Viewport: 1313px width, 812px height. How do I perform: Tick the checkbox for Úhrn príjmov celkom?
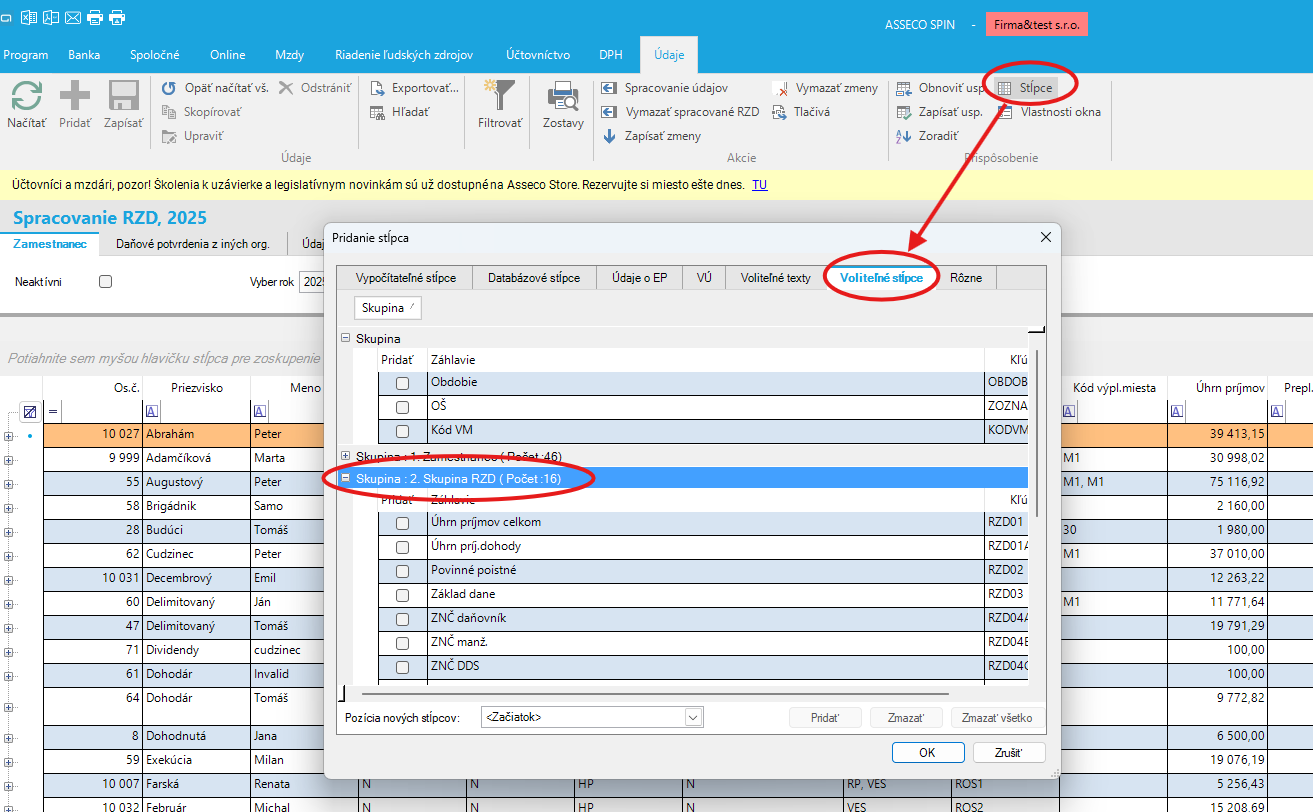402,523
